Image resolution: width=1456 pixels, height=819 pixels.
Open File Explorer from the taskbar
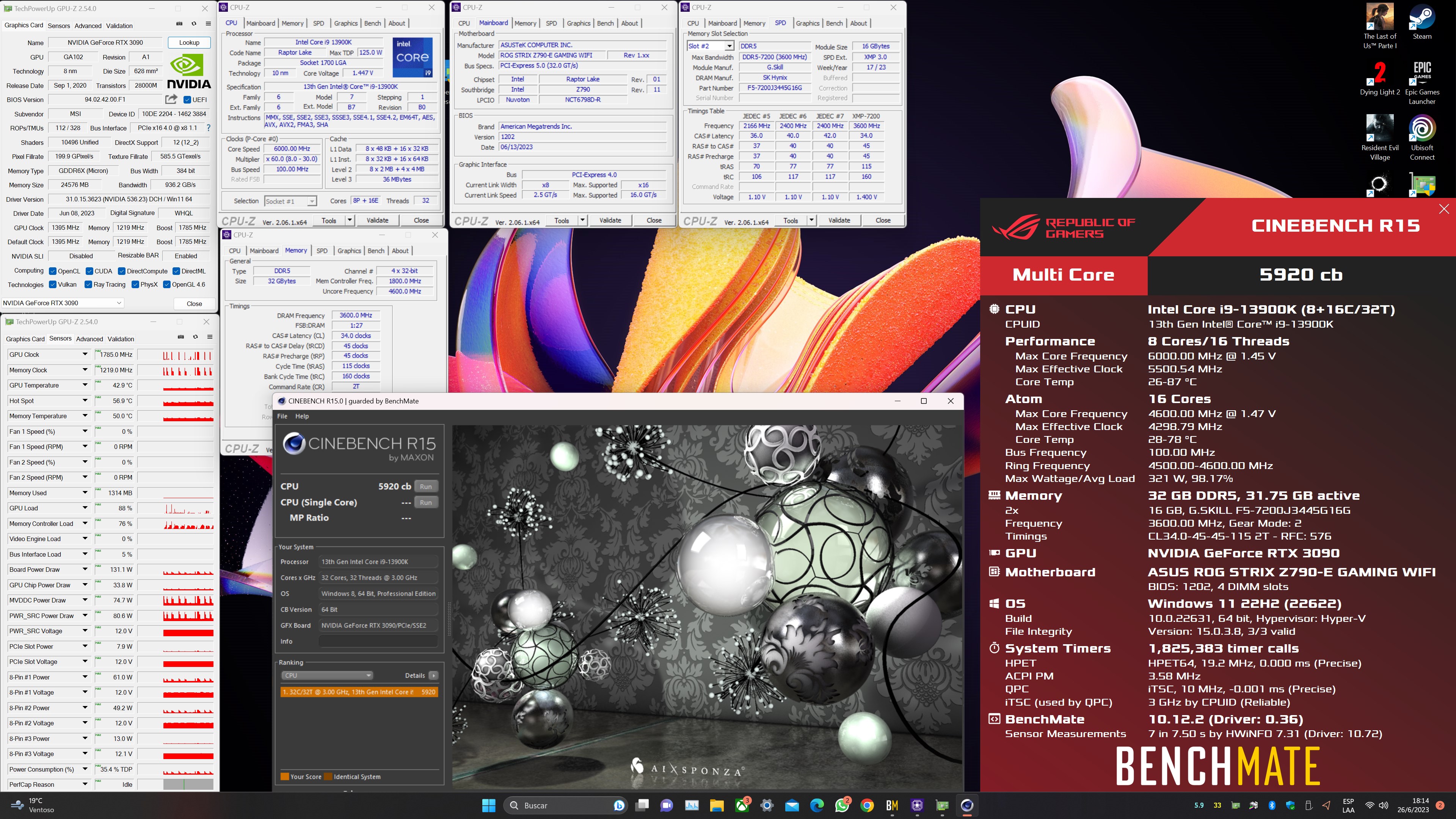coord(717,805)
